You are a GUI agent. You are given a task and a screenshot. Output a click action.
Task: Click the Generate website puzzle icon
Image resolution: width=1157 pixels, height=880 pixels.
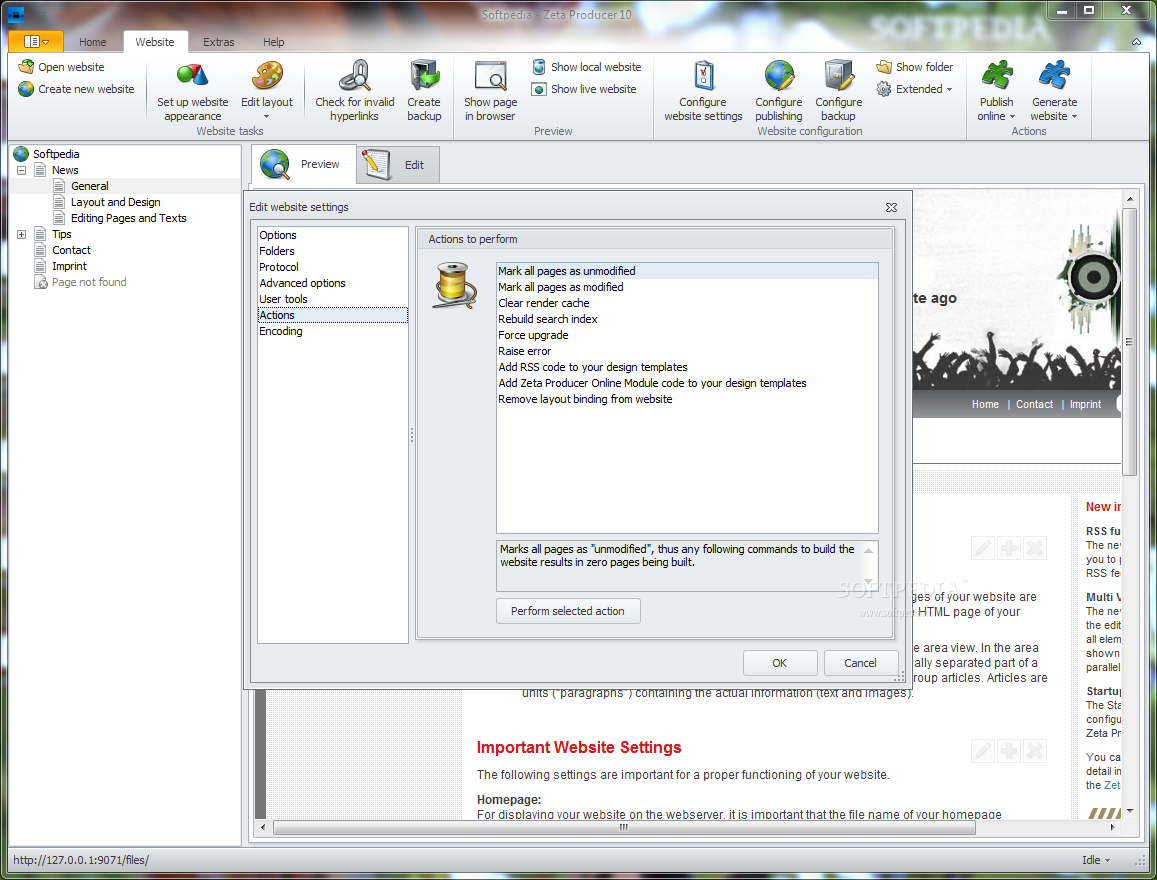click(x=1054, y=75)
